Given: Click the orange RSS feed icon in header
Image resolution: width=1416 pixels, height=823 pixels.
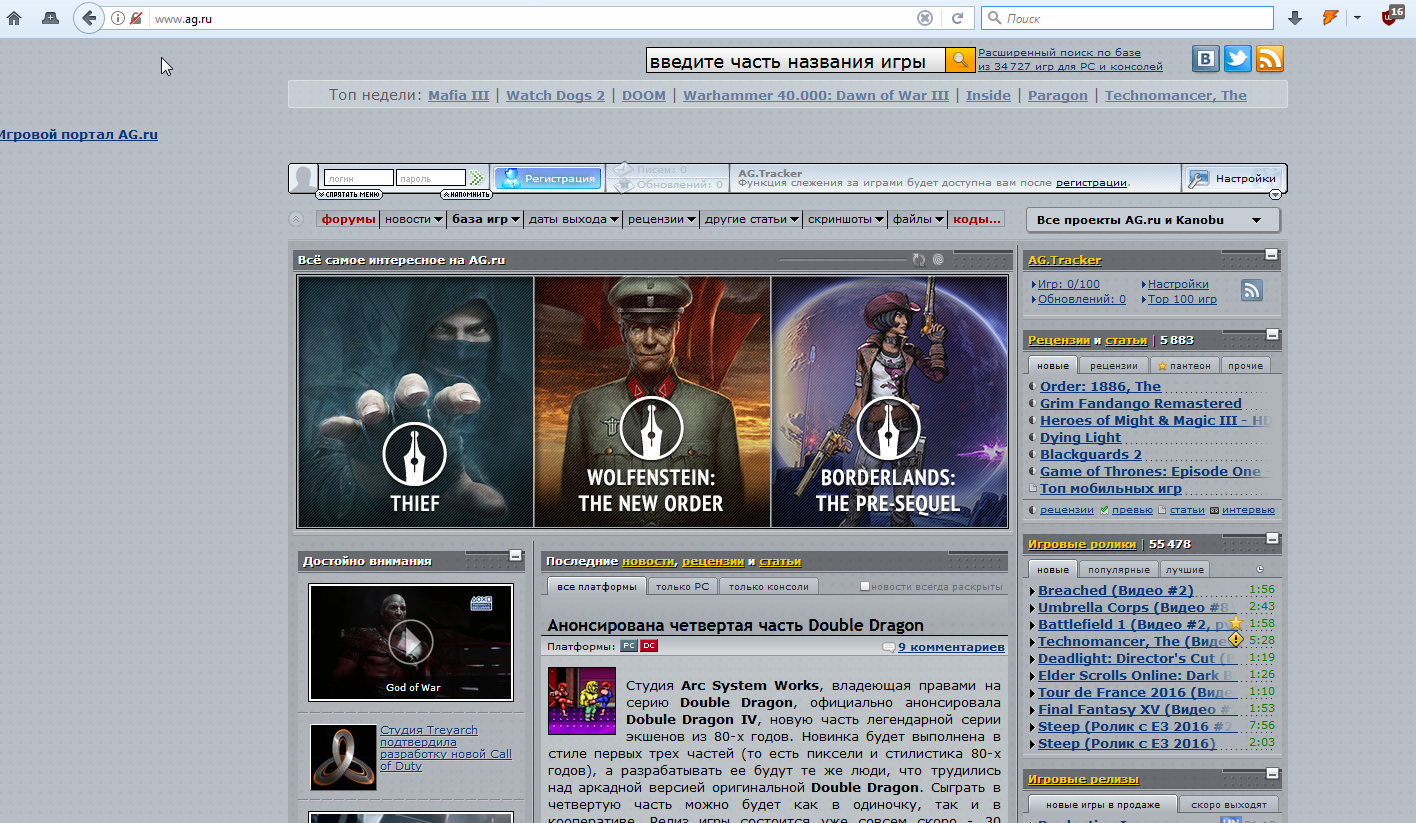Looking at the screenshot, I should (1270, 60).
